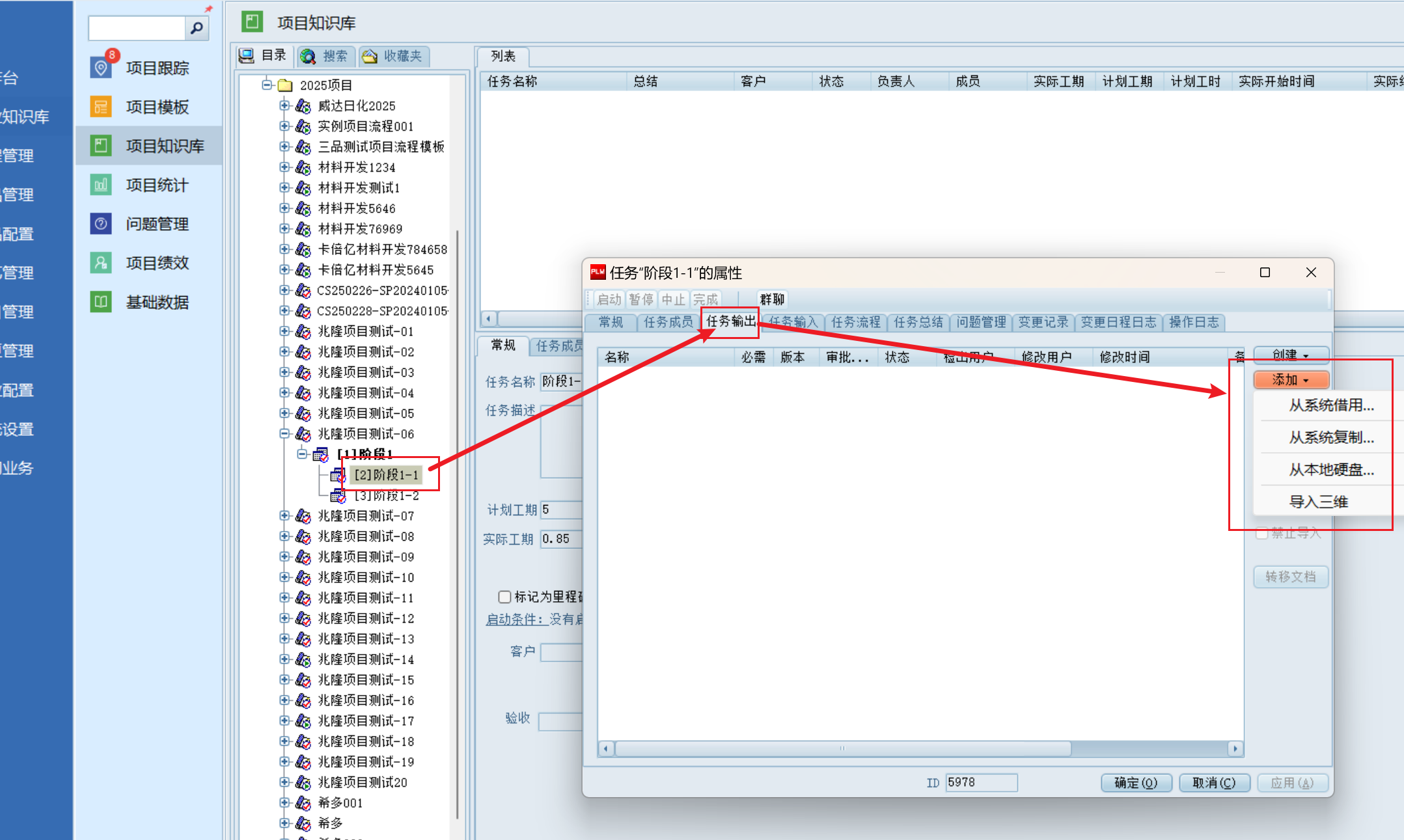Open 基础数据 book icon

coord(101,302)
